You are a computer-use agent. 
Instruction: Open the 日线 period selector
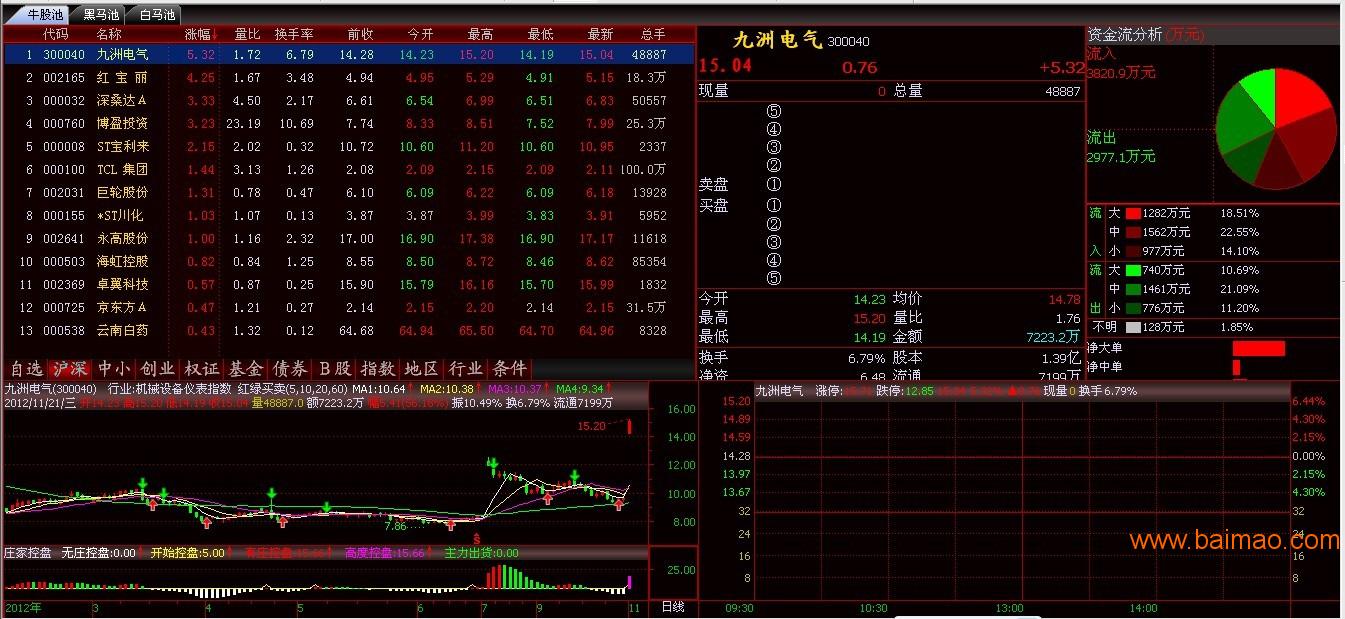click(673, 607)
